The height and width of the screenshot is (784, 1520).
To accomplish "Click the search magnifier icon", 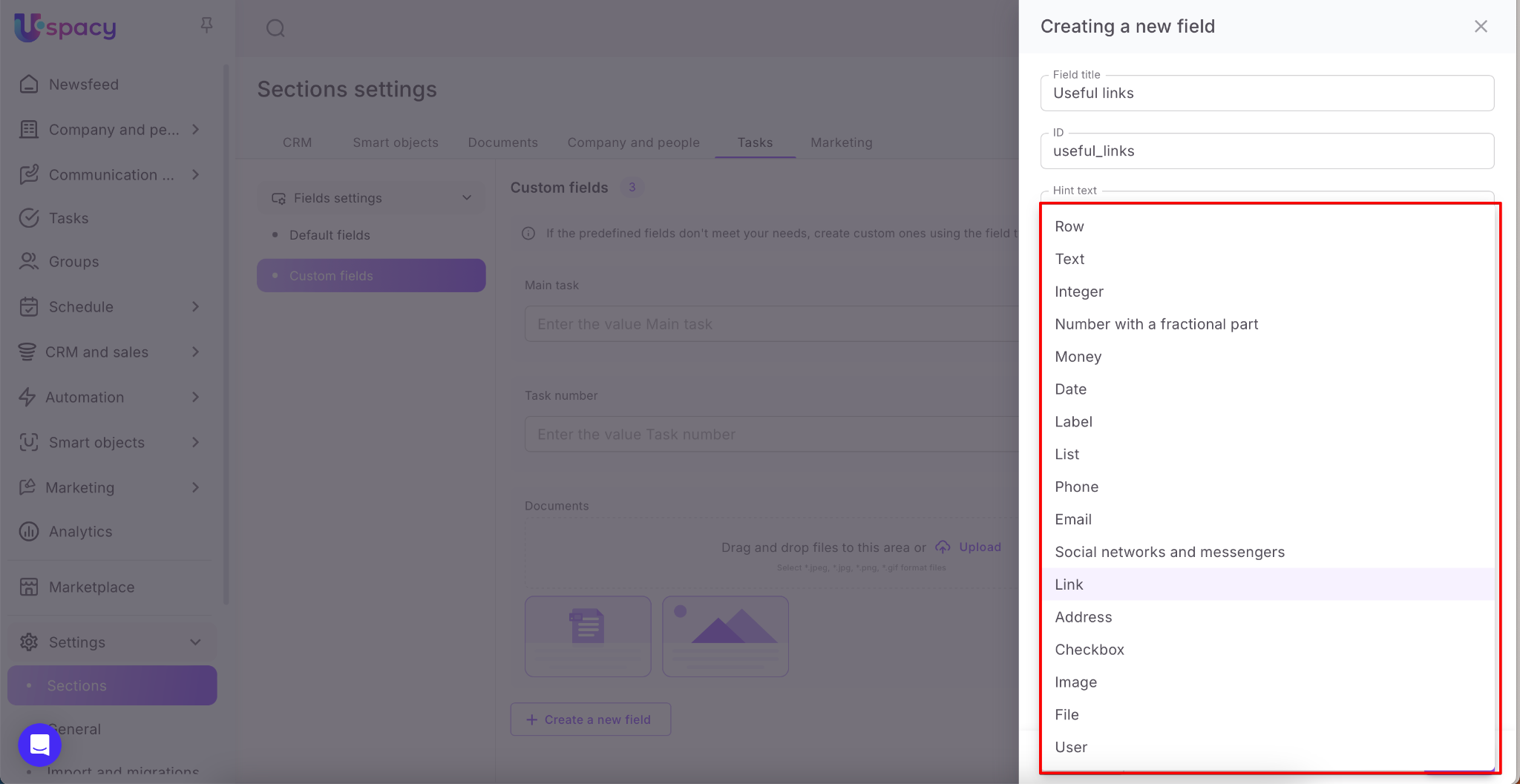I will click(x=275, y=28).
